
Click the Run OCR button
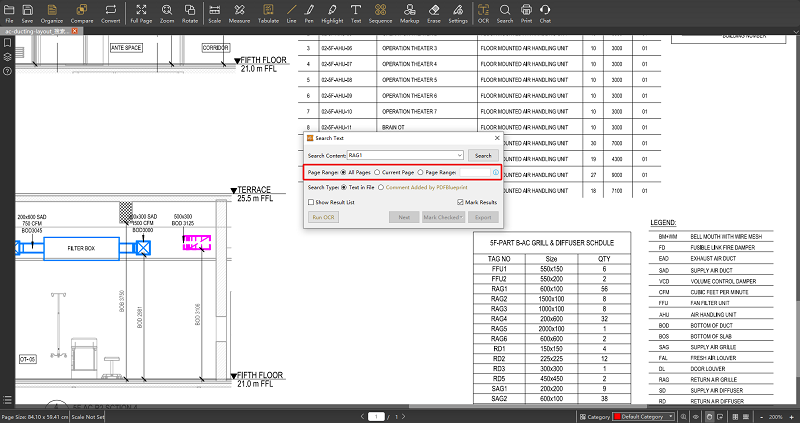point(323,217)
